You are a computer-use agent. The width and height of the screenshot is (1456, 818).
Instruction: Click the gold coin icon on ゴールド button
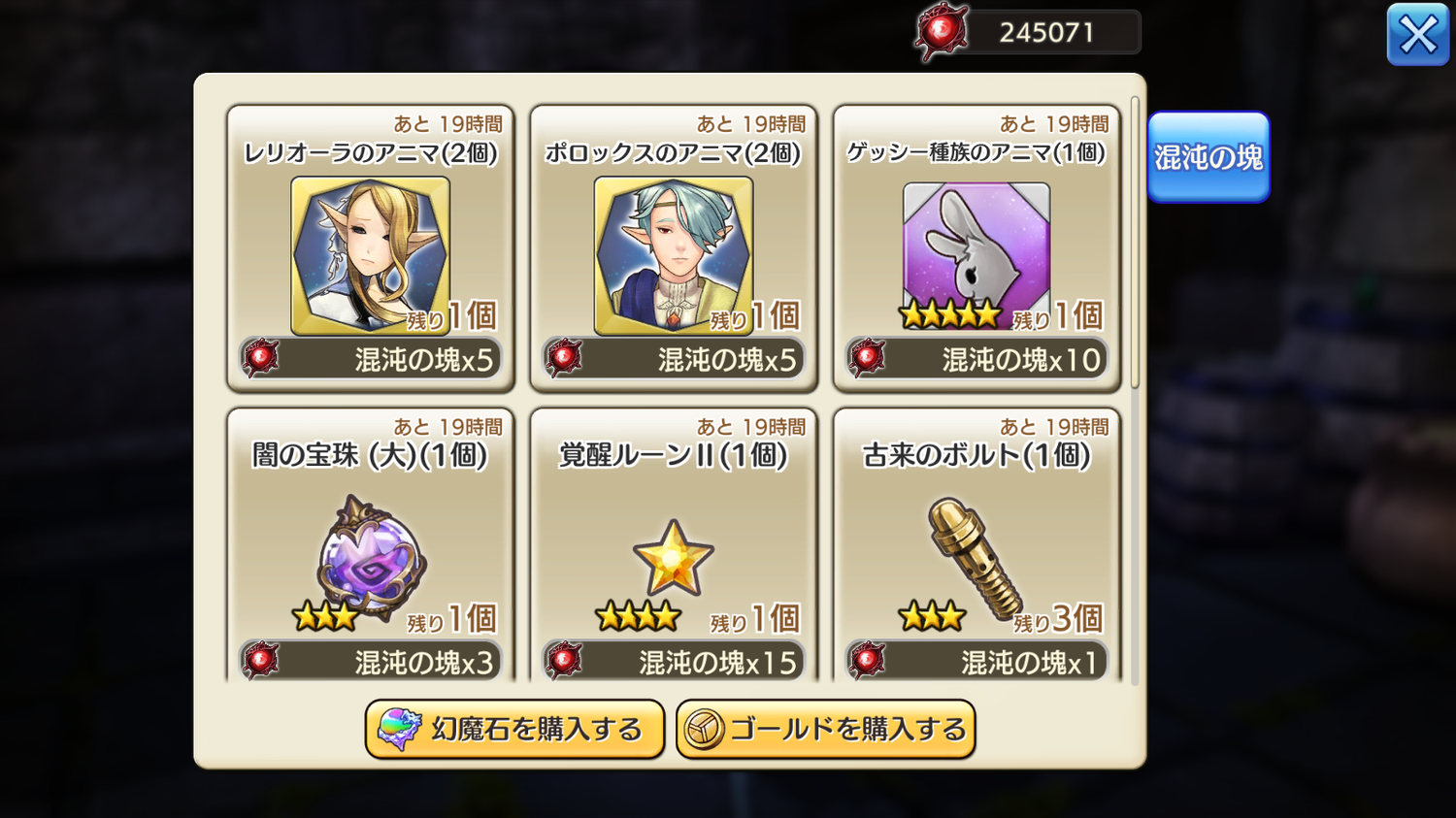coord(704,730)
